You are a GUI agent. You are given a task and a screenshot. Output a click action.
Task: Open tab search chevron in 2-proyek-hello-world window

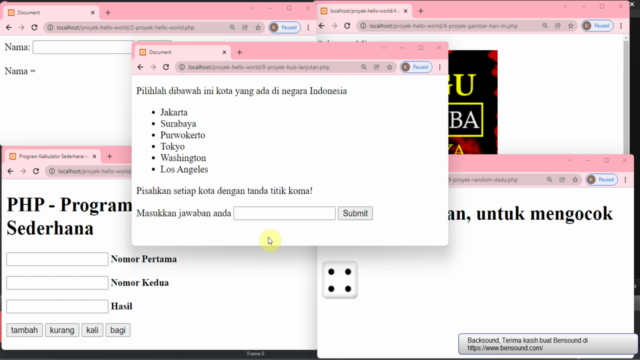[x=252, y=8]
